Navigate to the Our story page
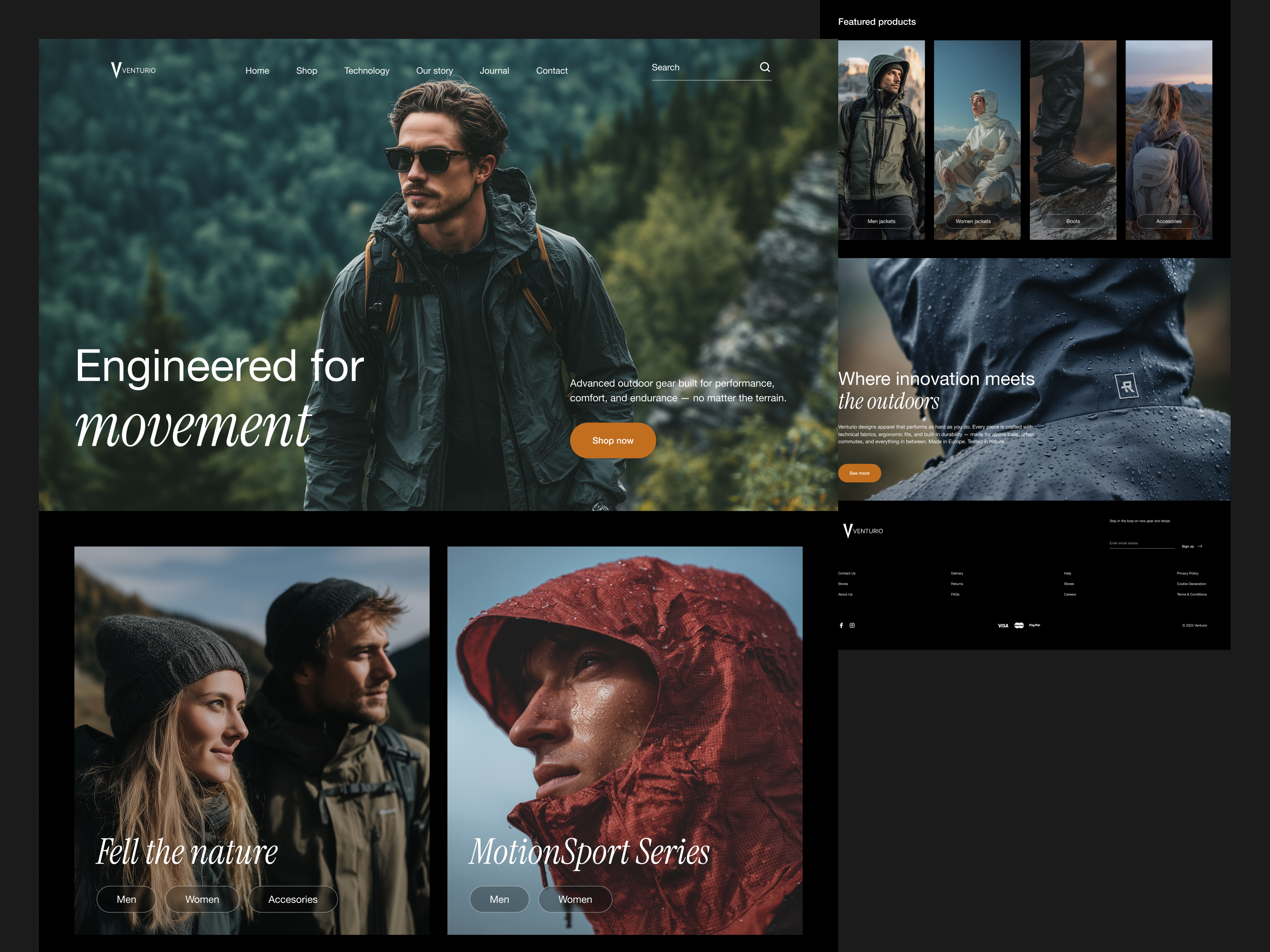1270x952 pixels. [x=435, y=71]
